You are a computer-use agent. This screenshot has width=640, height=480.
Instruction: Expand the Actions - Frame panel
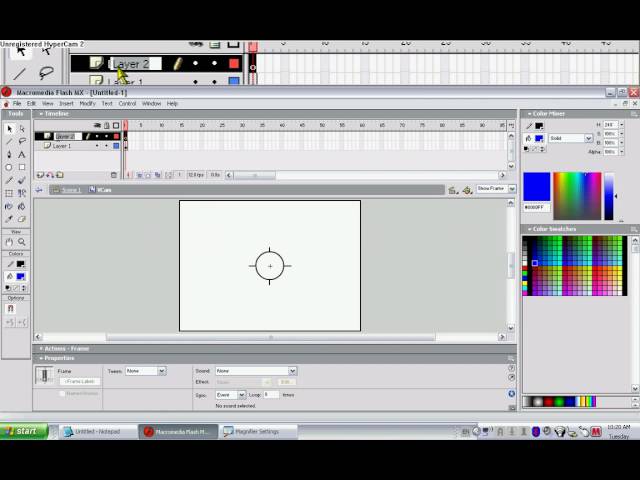pyautogui.click(x=41, y=349)
